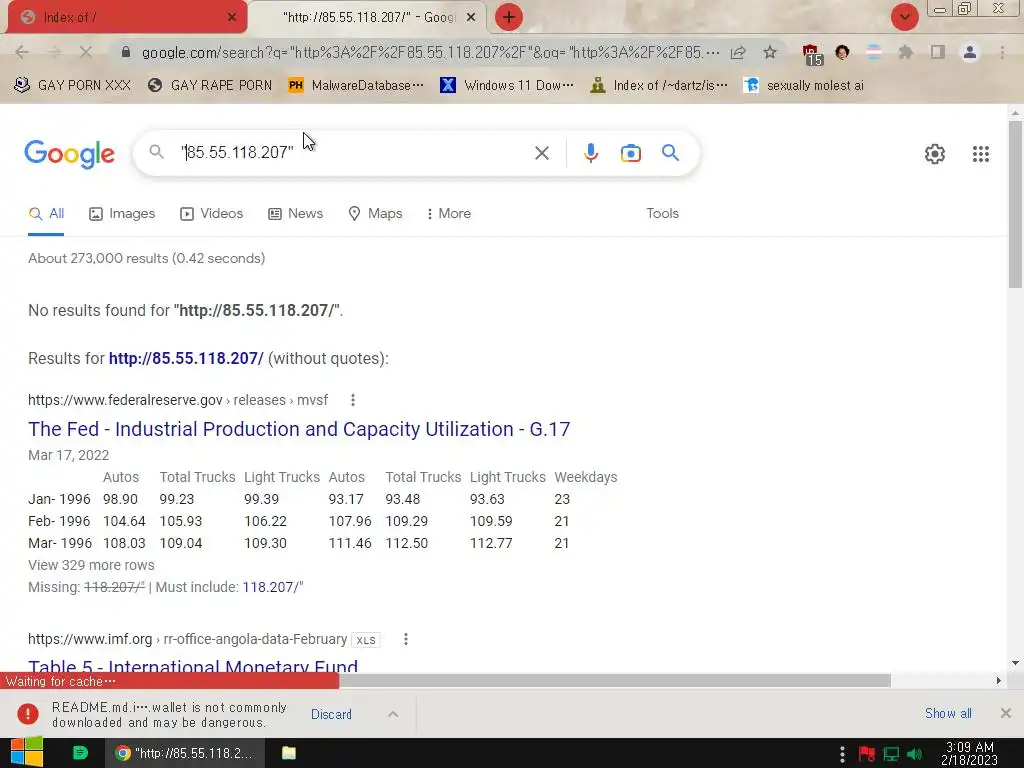This screenshot has width=1024, height=768.
Task: Select Chrome window taskbar button
Action: [185, 753]
